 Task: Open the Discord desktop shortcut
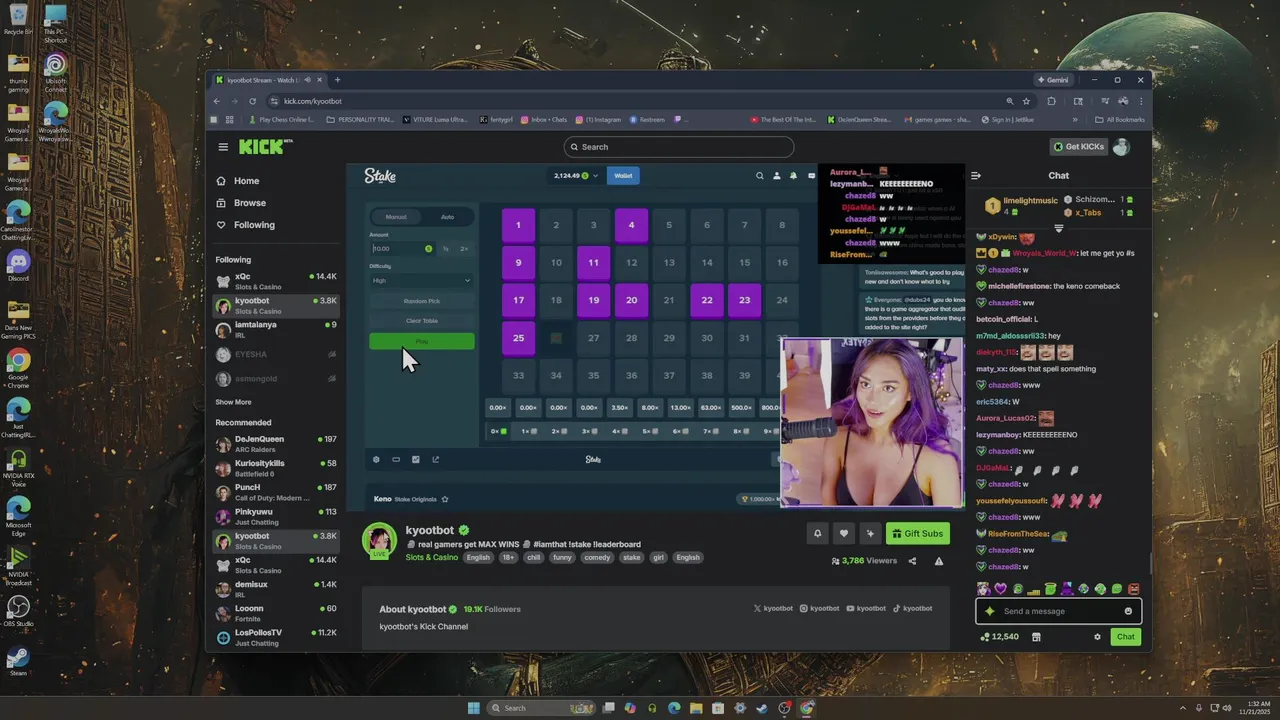coord(18,265)
